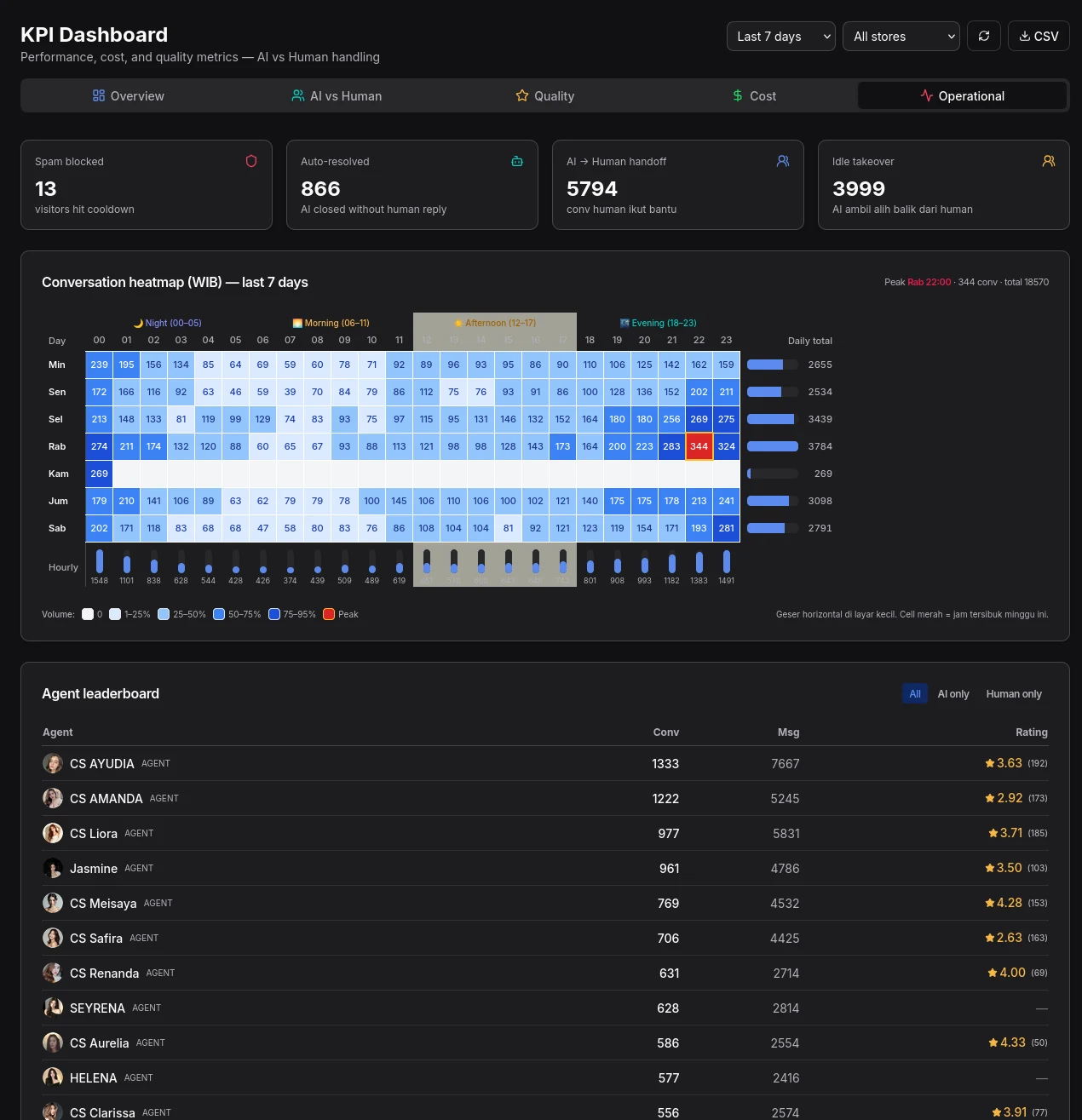Filter leaderboard by AI only

pyautogui.click(x=953, y=693)
